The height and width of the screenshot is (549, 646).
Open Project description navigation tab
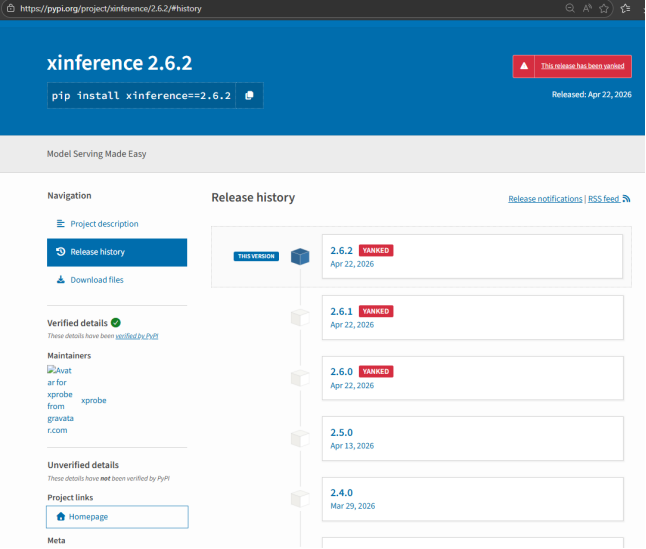104,224
